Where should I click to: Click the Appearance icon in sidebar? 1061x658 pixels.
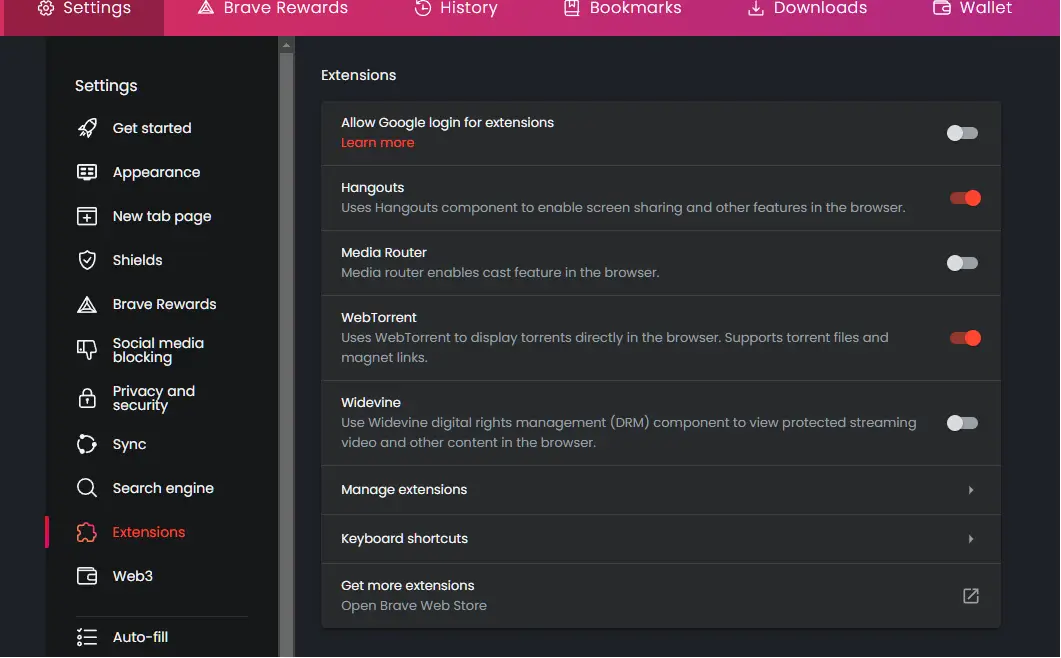(87, 172)
